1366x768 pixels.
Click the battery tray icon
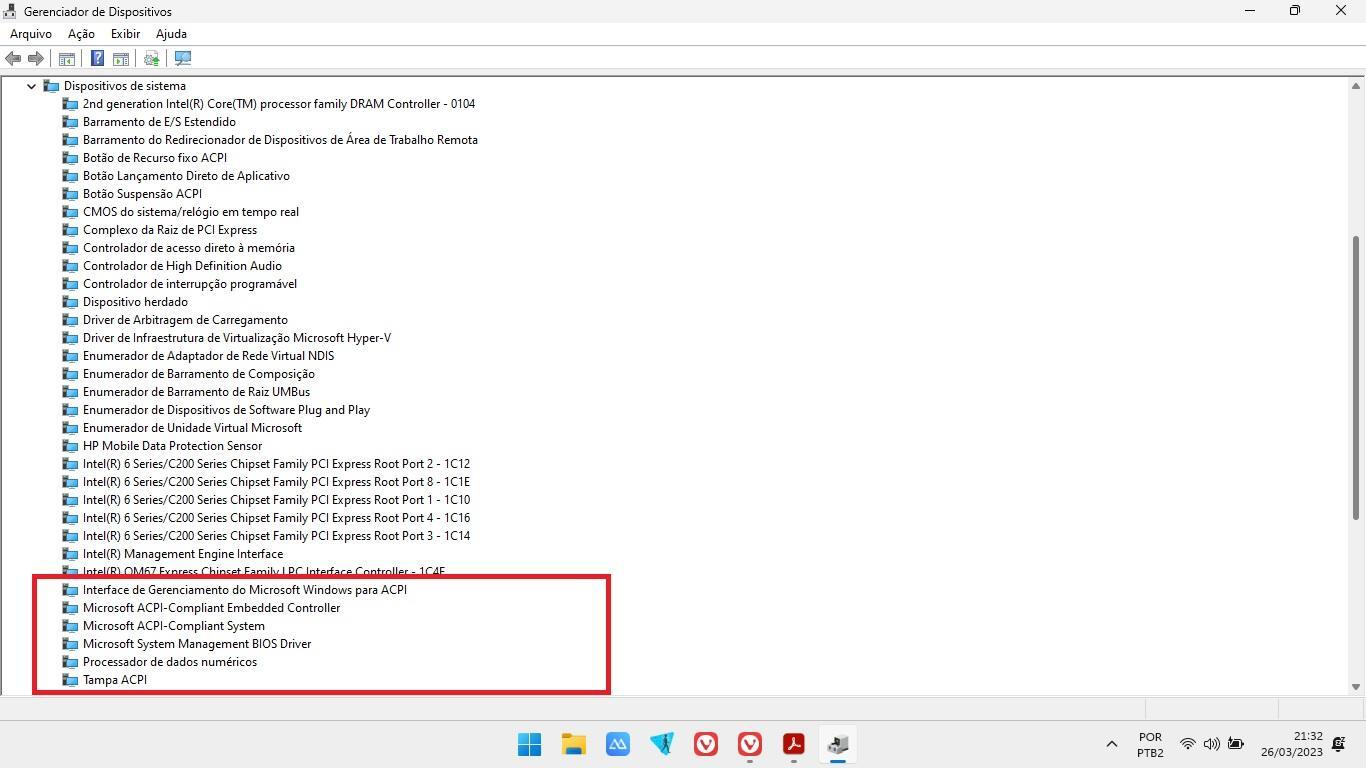pos(1236,744)
